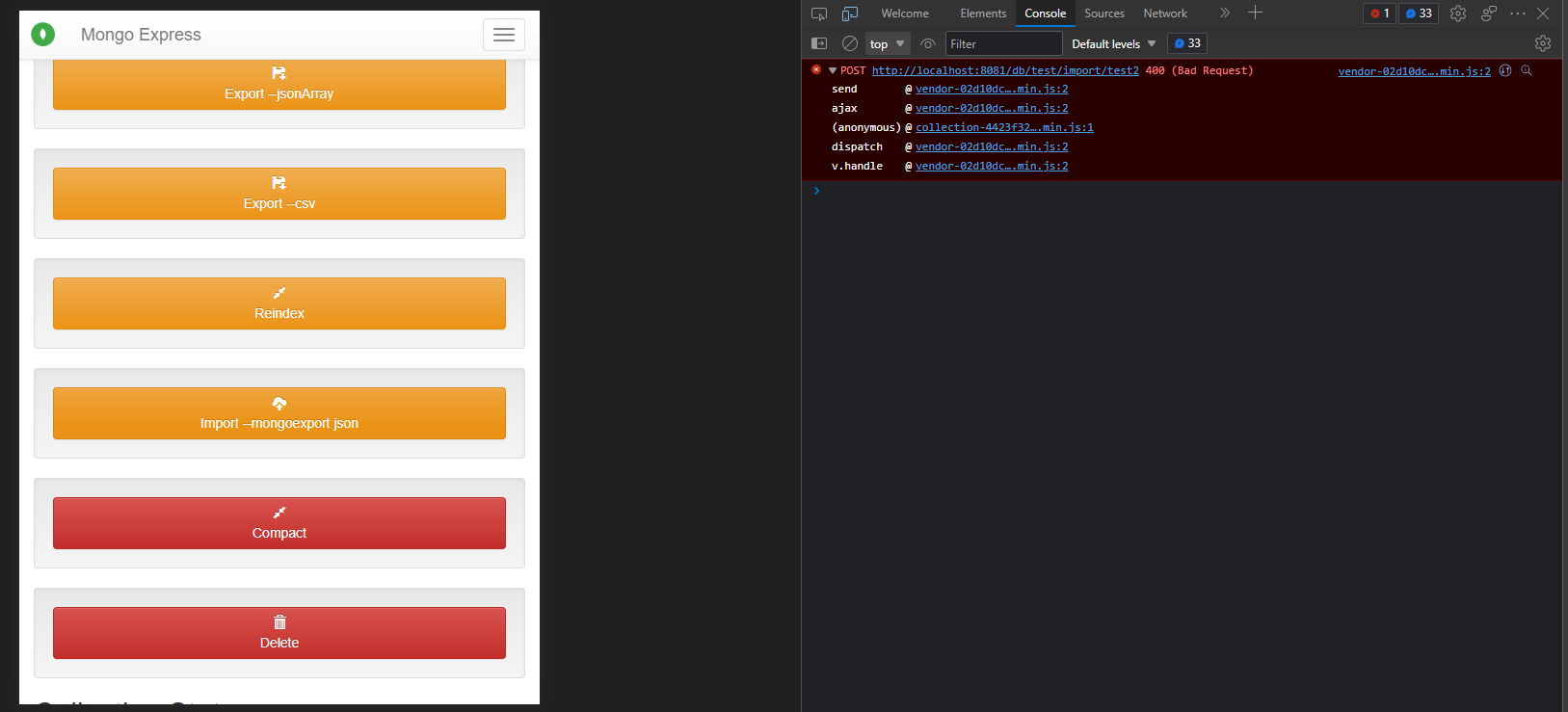Click the '(anonymous)' stack frame text

click(x=866, y=127)
